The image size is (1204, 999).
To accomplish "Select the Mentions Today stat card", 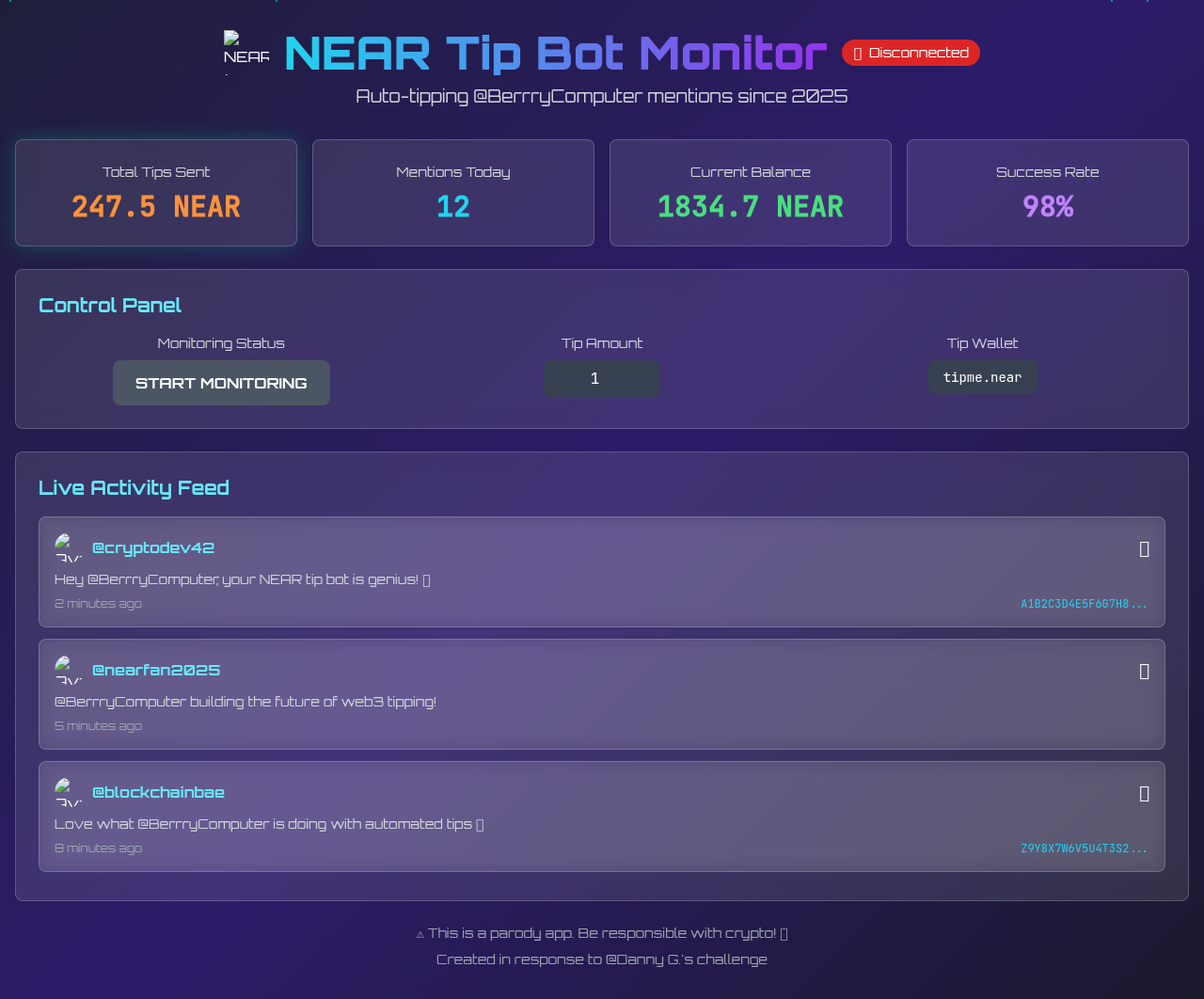I will coord(452,192).
